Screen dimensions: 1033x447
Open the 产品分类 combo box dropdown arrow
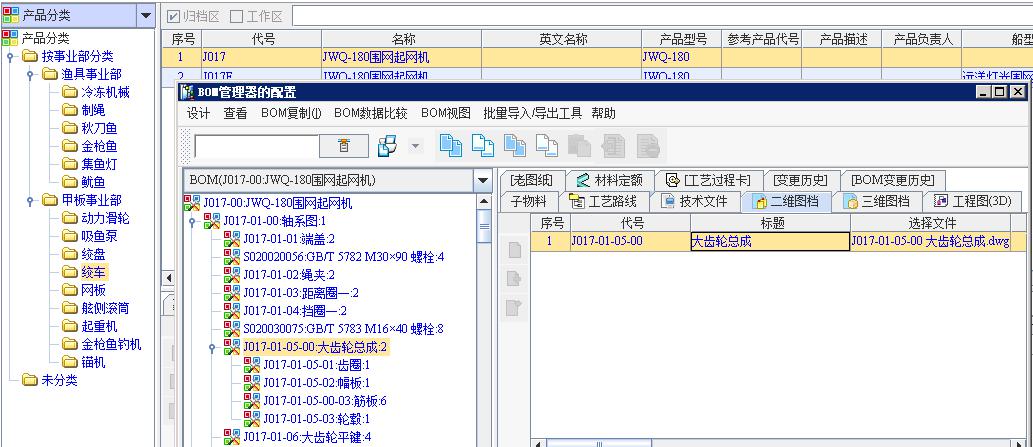click(146, 15)
